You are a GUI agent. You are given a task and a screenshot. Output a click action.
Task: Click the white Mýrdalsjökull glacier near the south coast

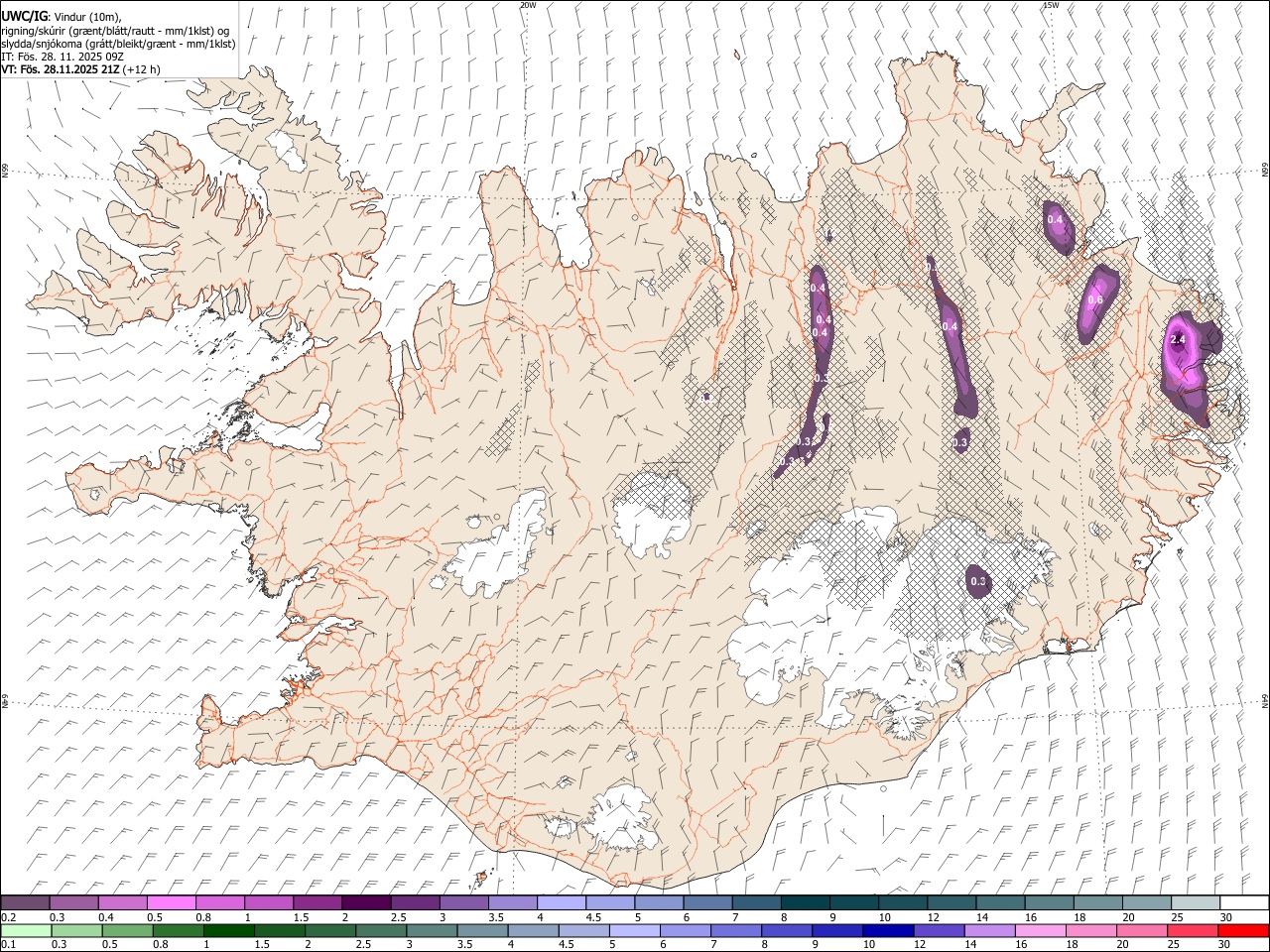pyautogui.click(x=622, y=817)
